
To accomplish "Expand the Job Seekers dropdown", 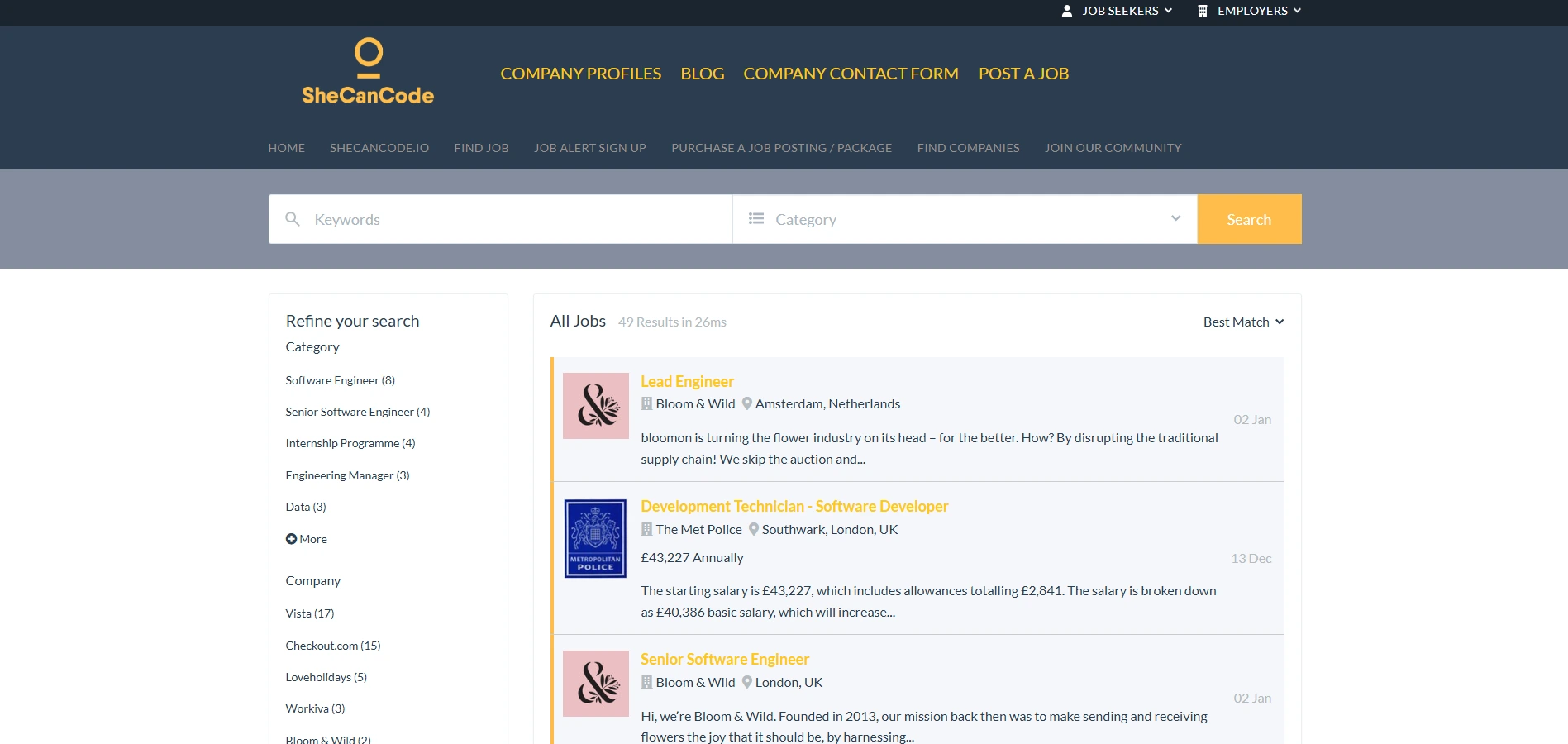I will coord(1117,11).
